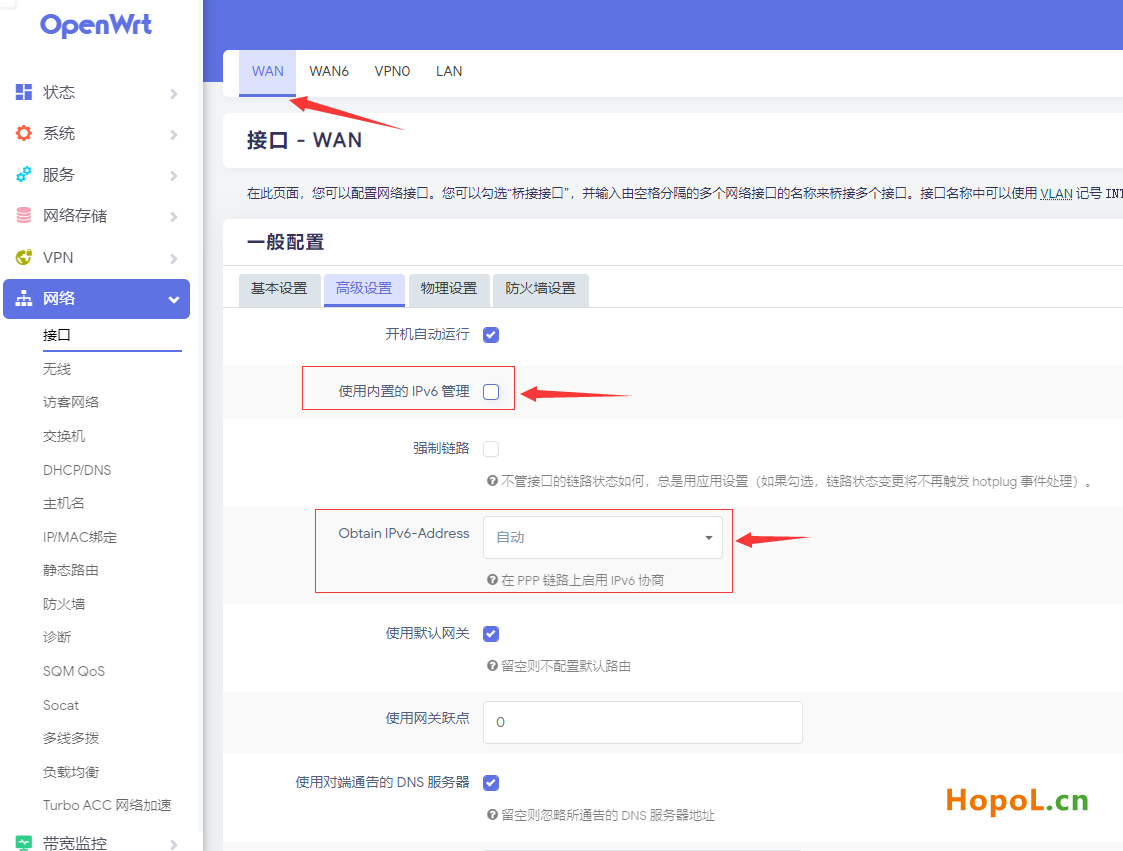Open 静态路由 in the sidebar

click(71, 570)
